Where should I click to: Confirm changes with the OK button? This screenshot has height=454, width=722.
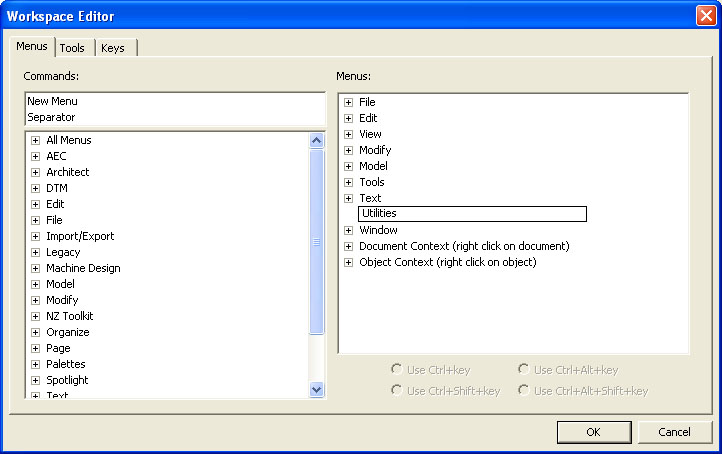click(x=594, y=432)
